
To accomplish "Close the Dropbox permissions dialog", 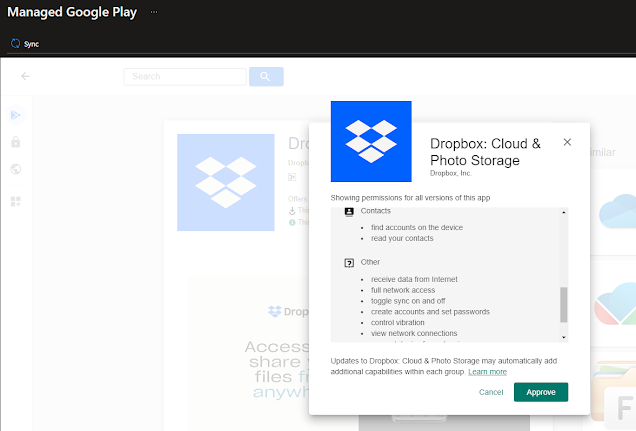I will tap(567, 142).
